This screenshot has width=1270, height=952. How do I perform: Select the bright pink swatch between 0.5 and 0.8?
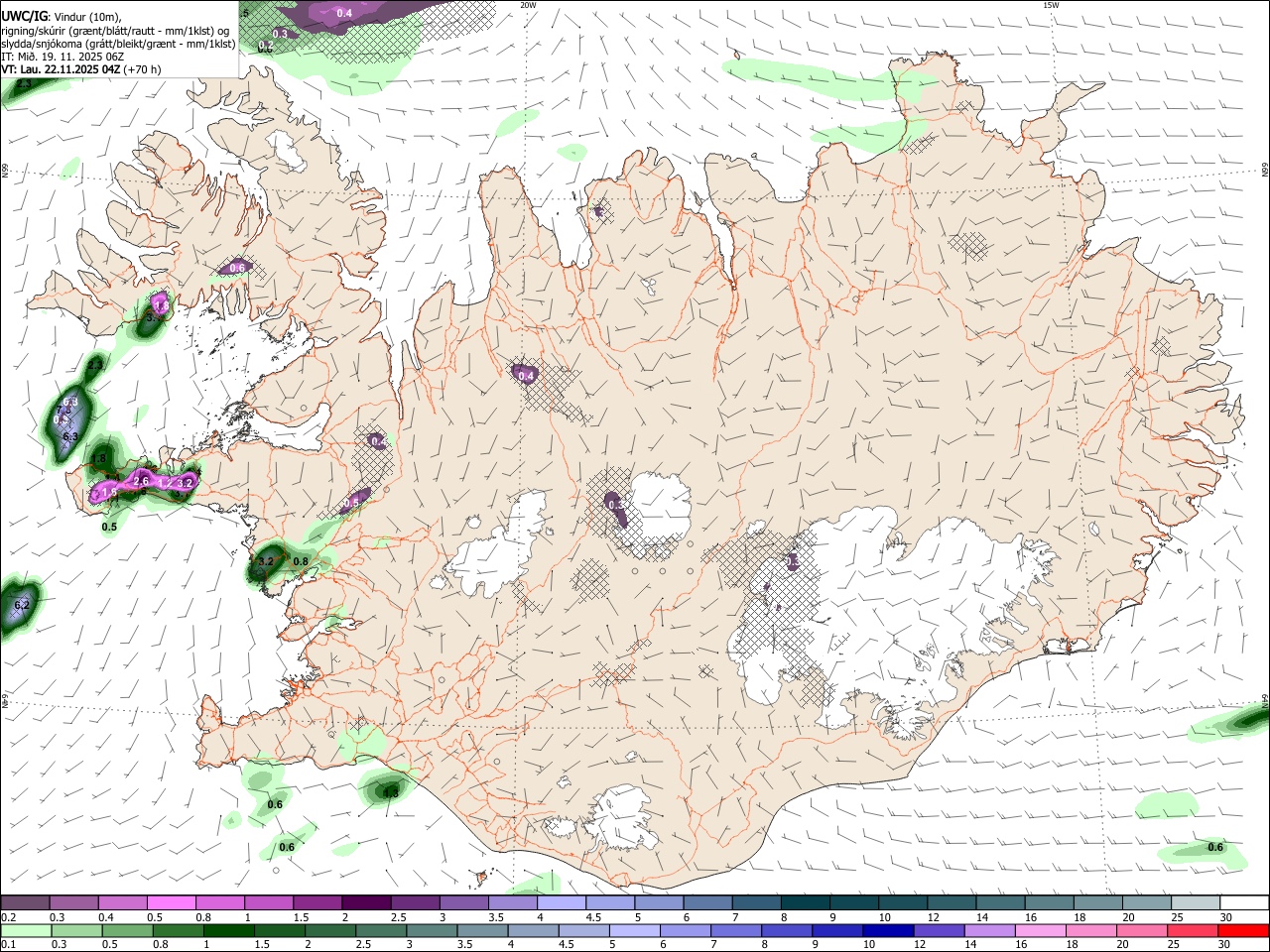[x=171, y=902]
